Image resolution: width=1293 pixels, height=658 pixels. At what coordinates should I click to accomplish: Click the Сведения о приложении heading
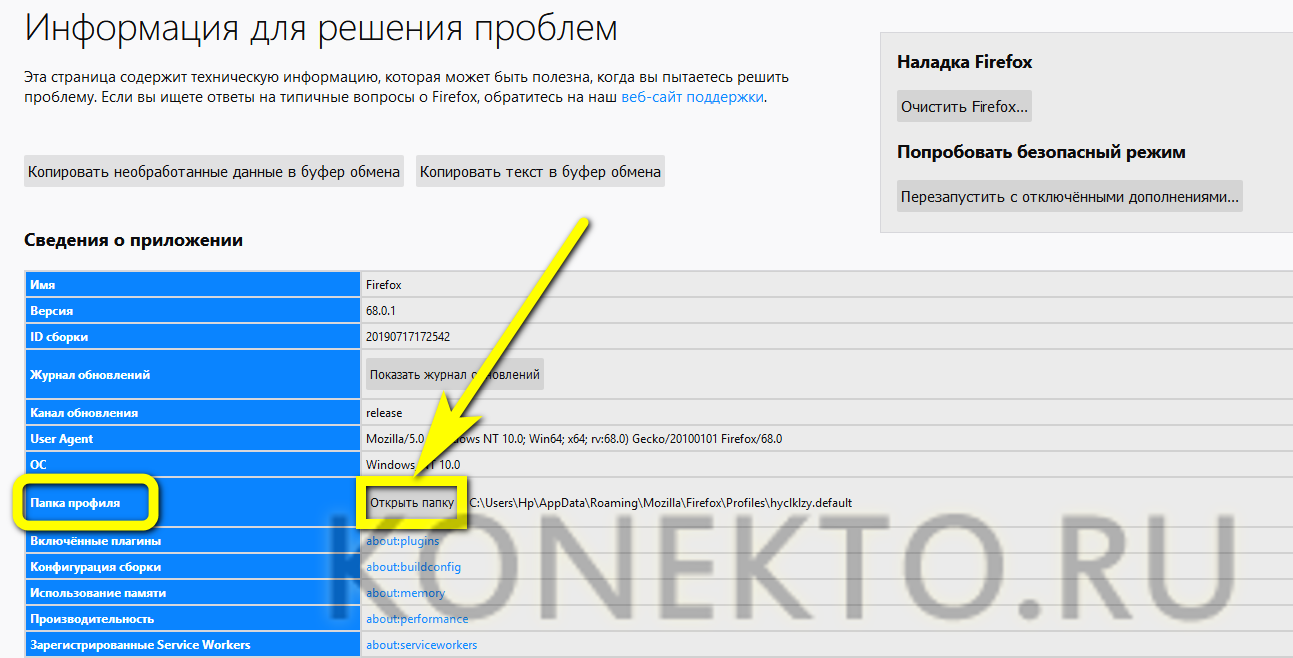[133, 240]
